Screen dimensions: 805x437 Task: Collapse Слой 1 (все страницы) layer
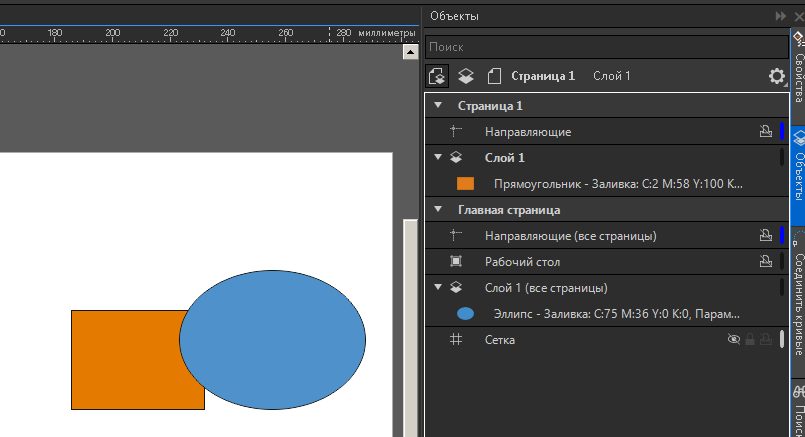[438, 288]
